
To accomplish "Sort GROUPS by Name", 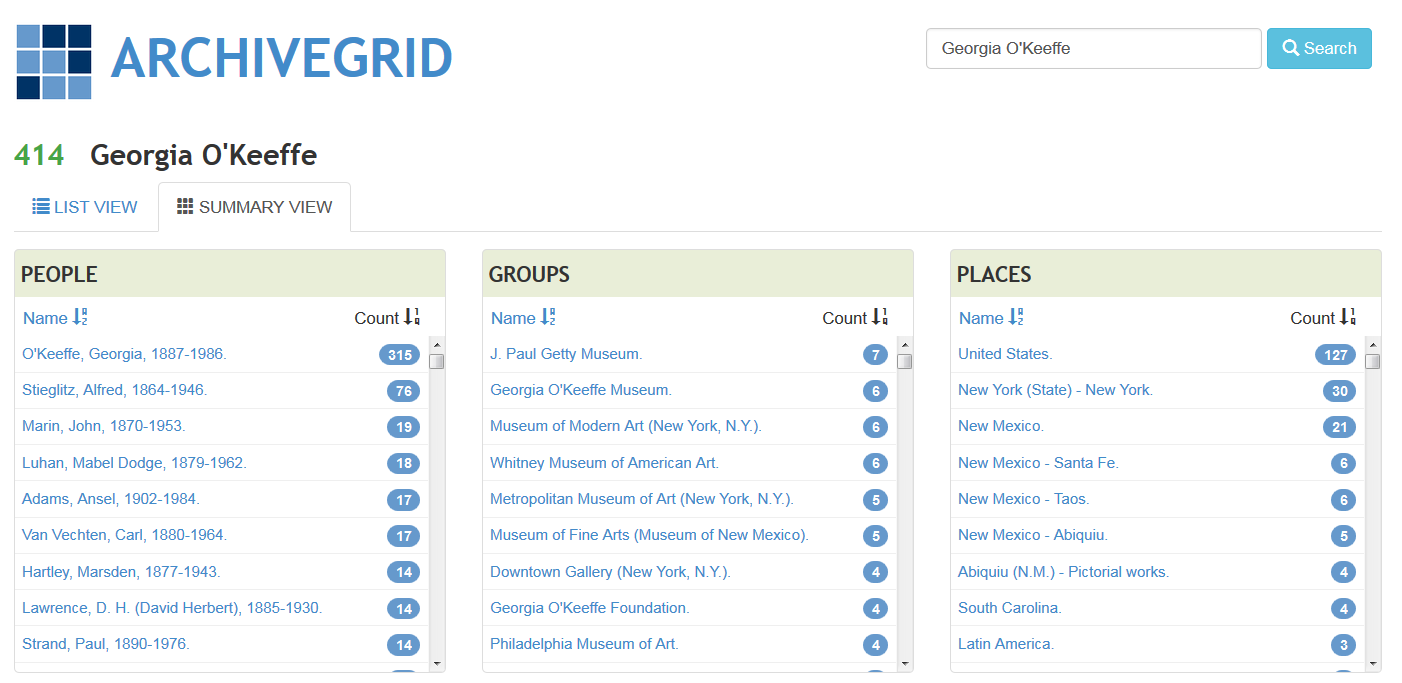I will tap(523, 318).
